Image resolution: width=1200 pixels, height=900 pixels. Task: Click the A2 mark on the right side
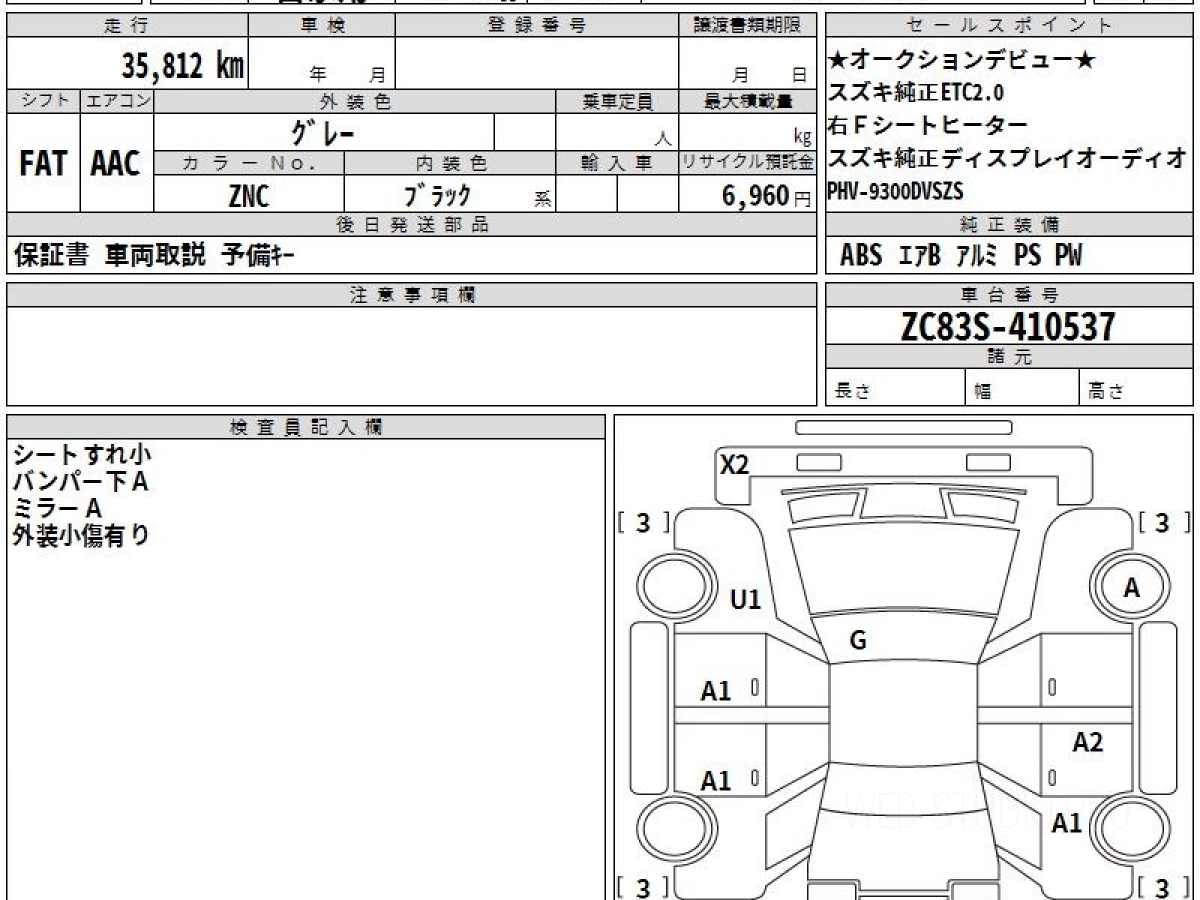1087,742
